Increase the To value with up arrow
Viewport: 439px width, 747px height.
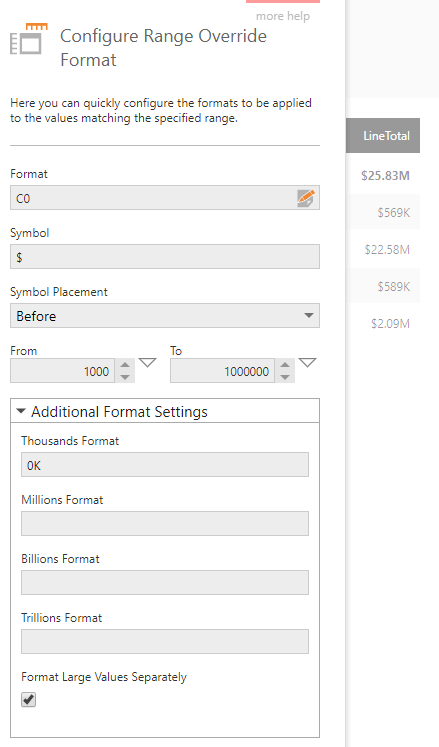pos(285,365)
